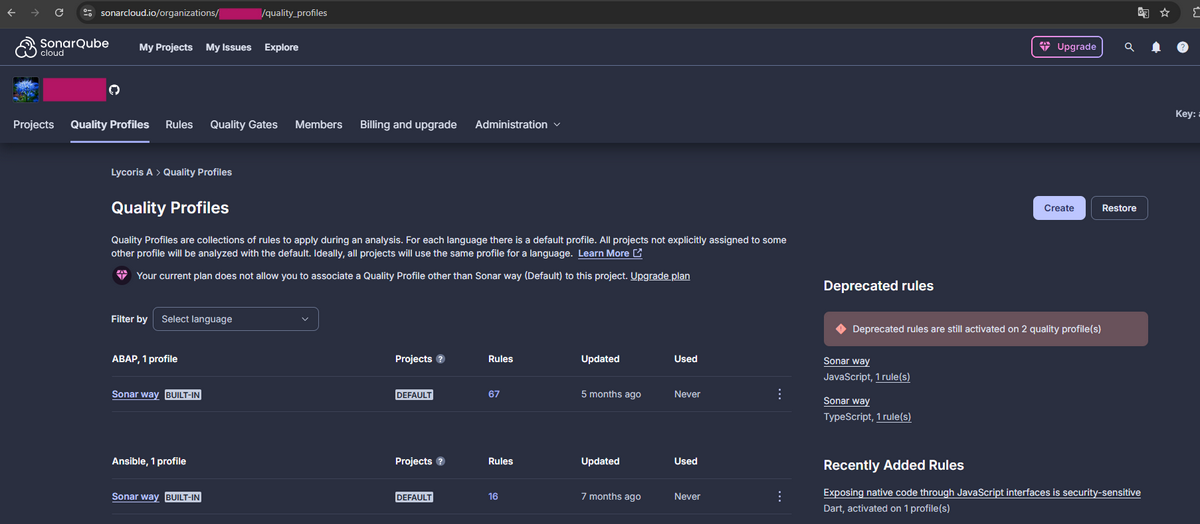Click the deprecated rules warning banner
The width and height of the screenshot is (1200, 524).
[x=985, y=329]
